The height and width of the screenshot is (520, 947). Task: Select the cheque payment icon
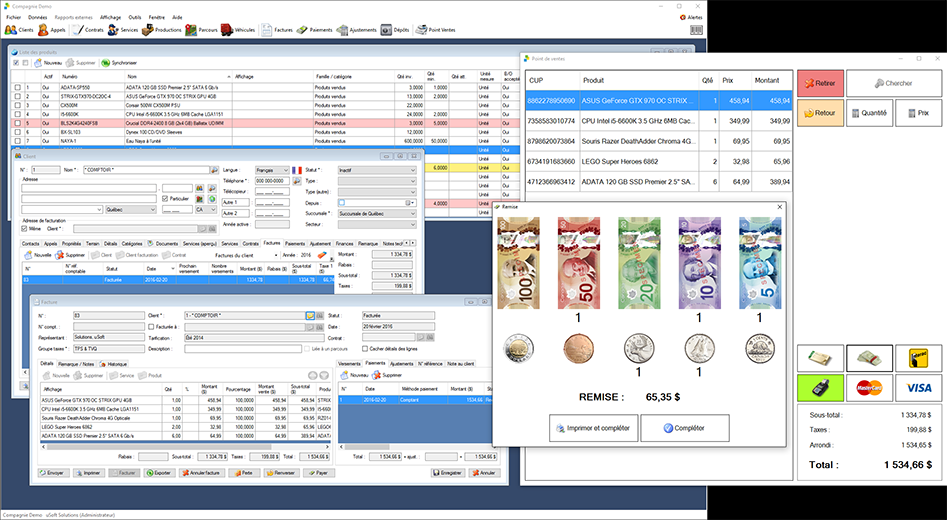tap(820, 358)
